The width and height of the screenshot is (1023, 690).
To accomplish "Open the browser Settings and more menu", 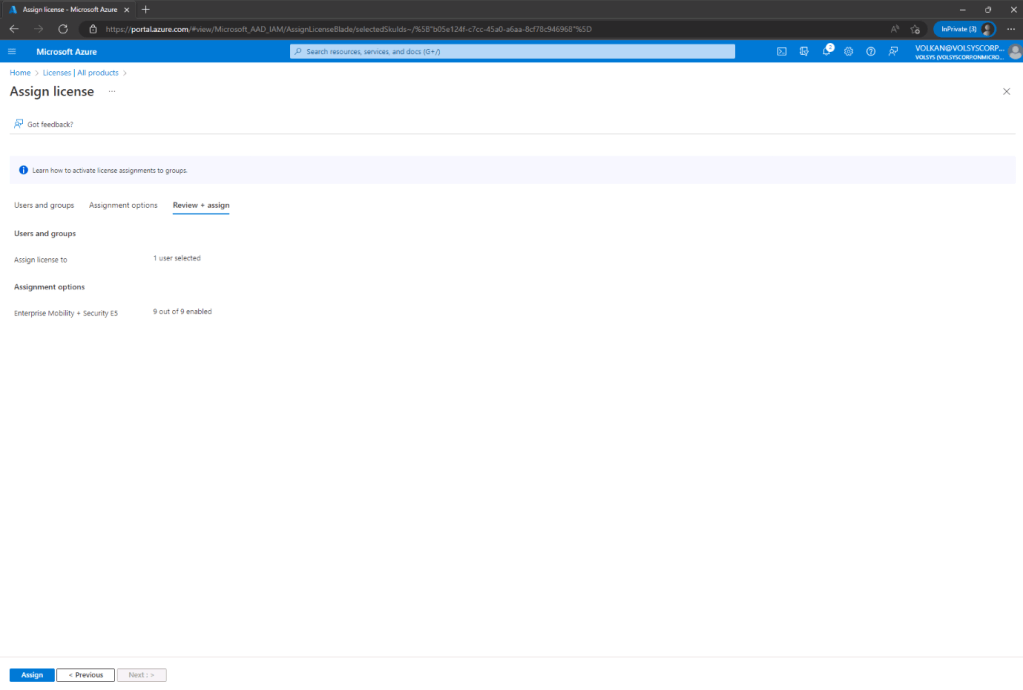I will pyautogui.click(x=1010, y=29).
